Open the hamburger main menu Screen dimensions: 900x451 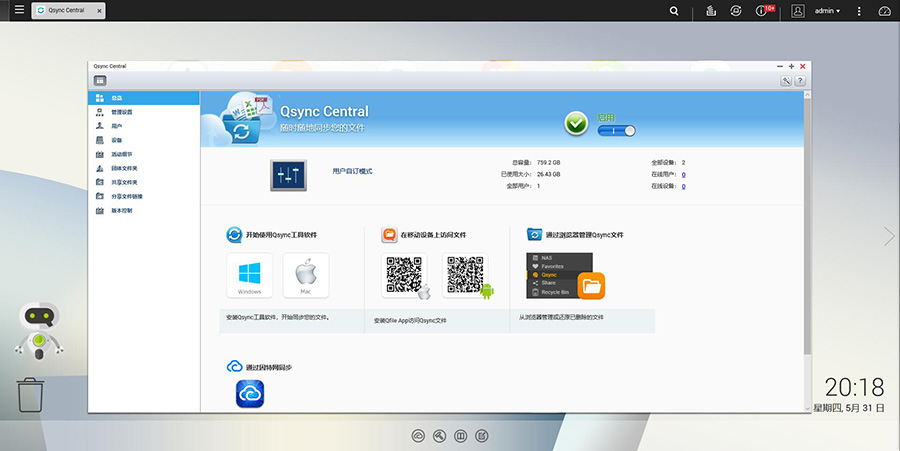click(x=19, y=10)
